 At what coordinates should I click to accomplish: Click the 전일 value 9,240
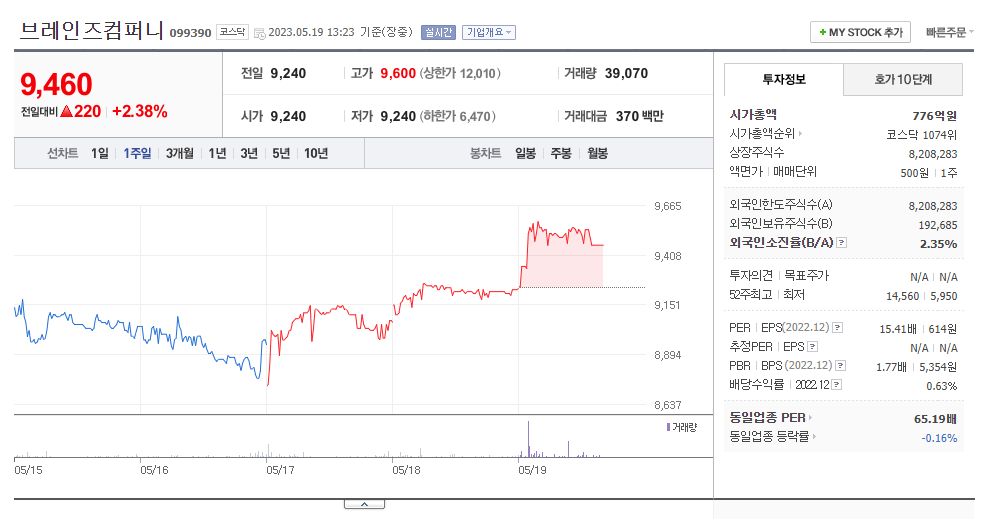click(288, 73)
